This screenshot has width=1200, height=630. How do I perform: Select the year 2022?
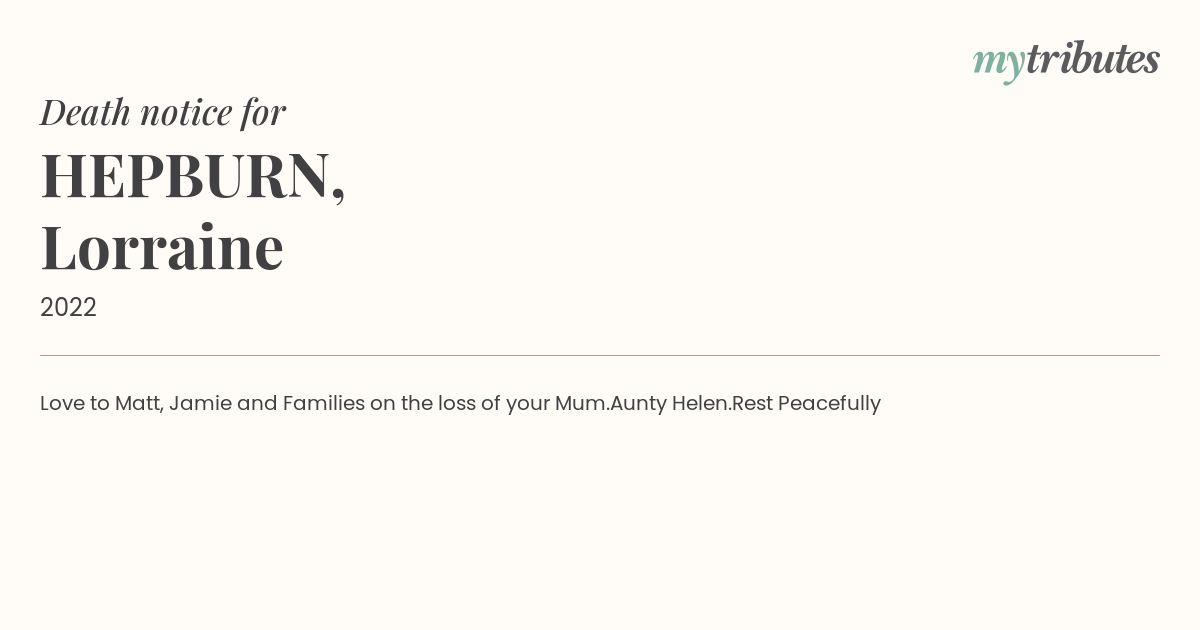[x=68, y=307]
